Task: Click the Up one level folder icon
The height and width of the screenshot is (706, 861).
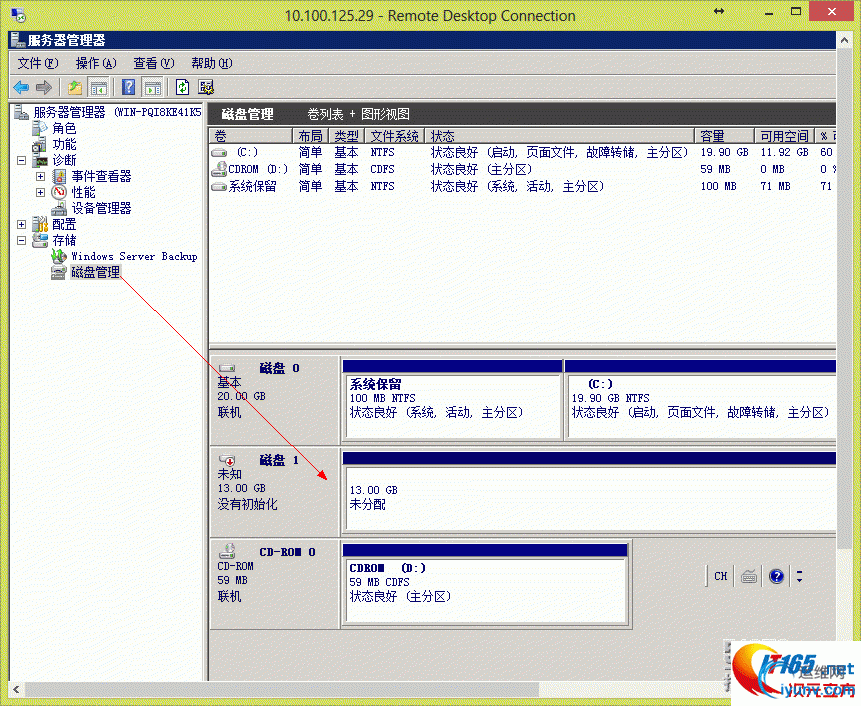Action: [75, 87]
